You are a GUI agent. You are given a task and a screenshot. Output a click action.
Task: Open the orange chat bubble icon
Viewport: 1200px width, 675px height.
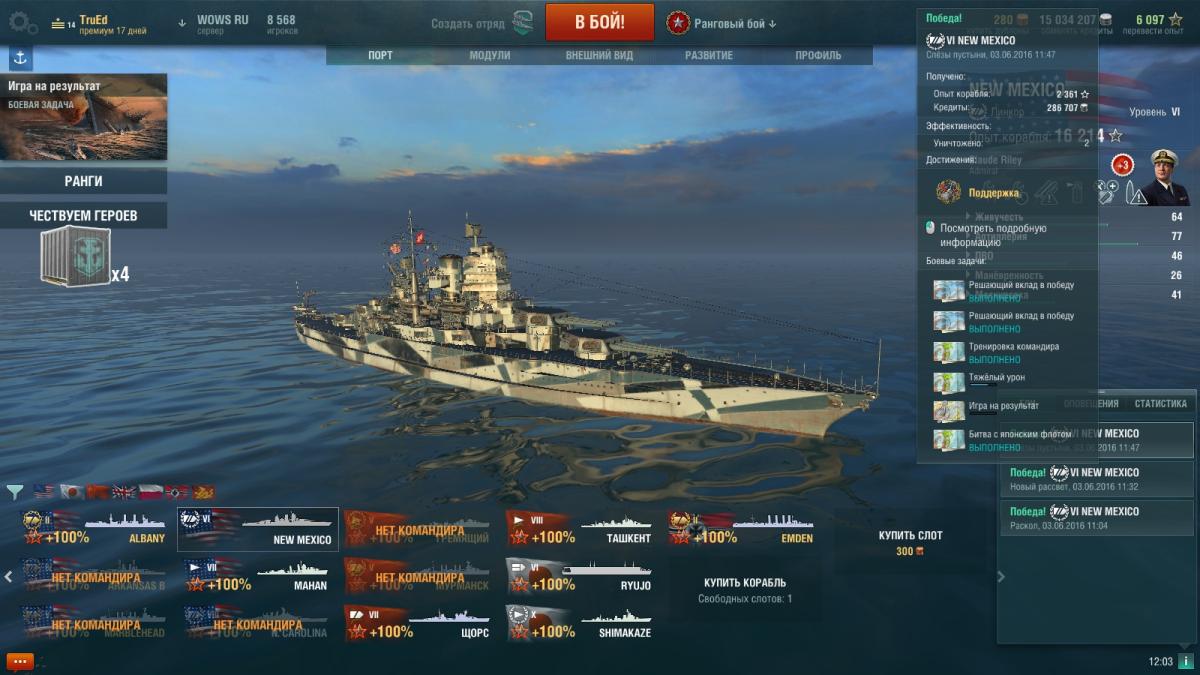(x=20, y=661)
